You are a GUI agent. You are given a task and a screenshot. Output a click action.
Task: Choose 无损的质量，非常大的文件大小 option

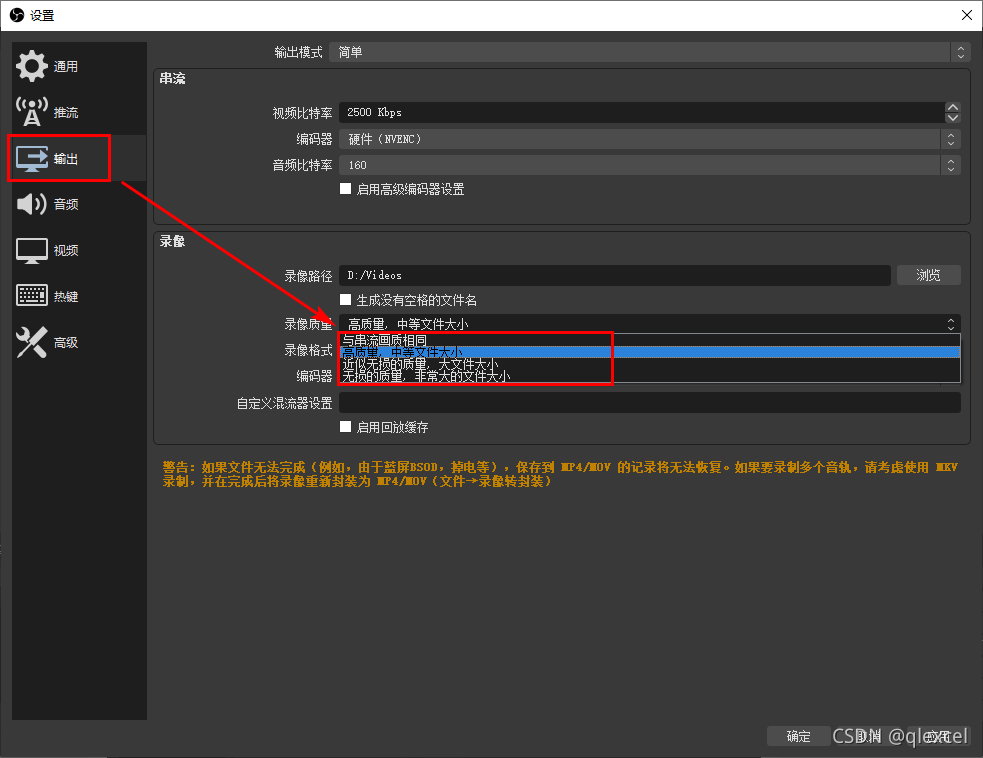click(x=649, y=376)
